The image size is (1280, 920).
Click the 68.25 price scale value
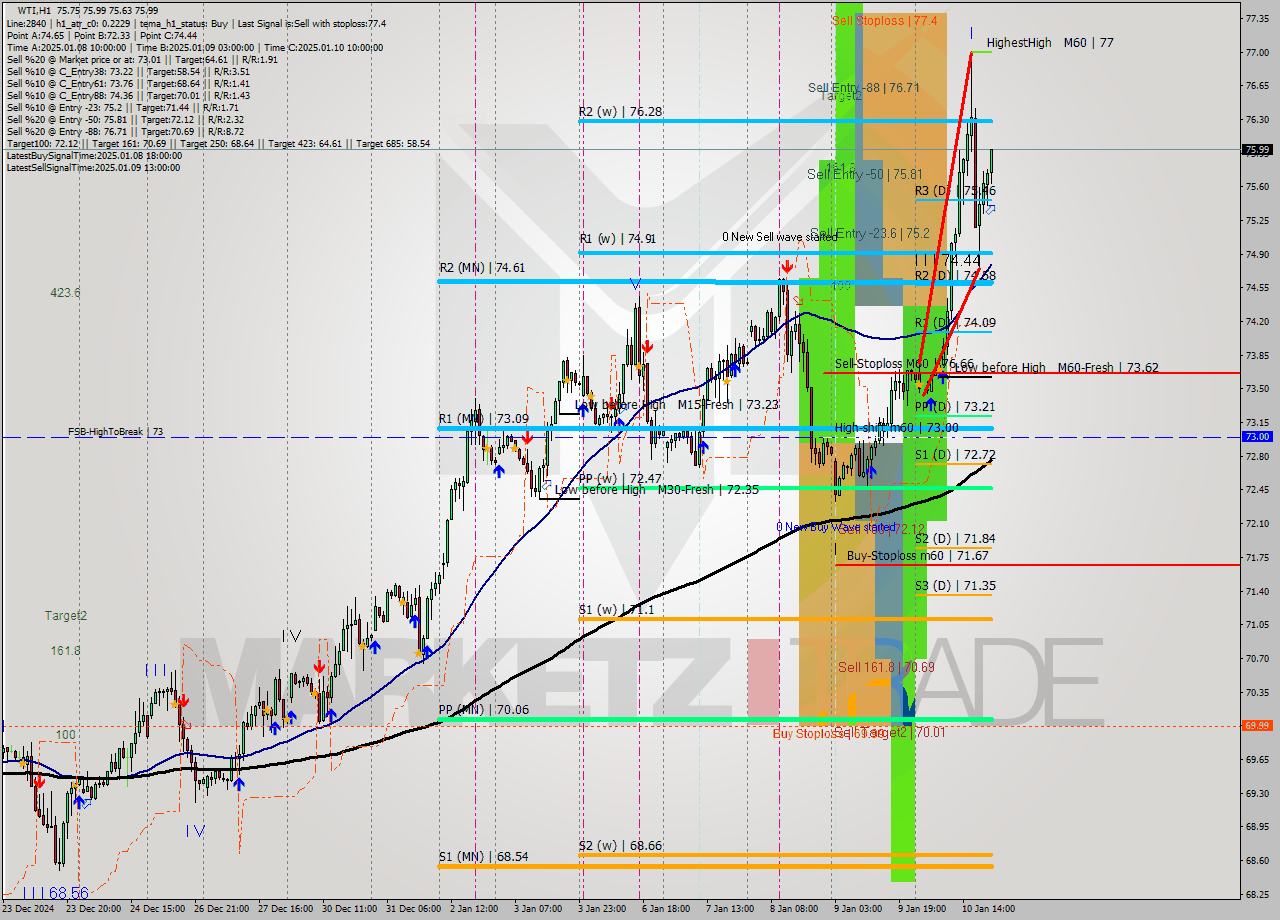(x=1255, y=894)
